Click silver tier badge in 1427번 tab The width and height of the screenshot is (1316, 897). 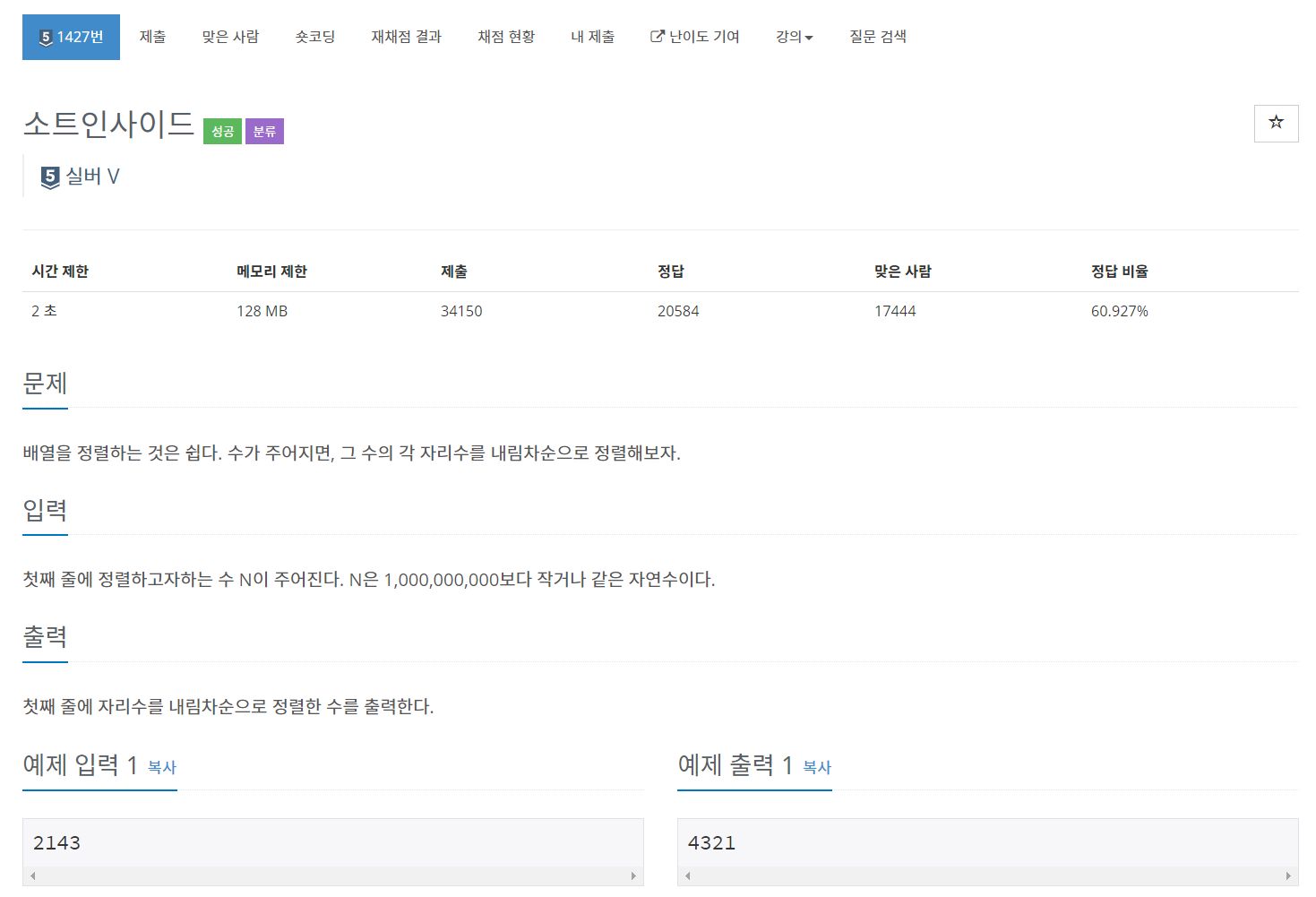[45, 37]
